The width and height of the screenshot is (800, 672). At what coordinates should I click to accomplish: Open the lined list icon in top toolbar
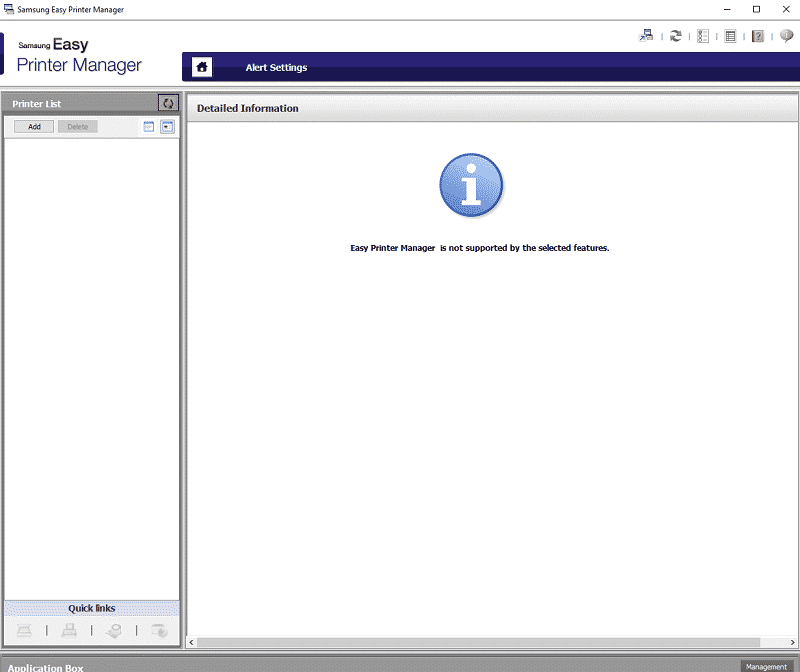pos(731,36)
